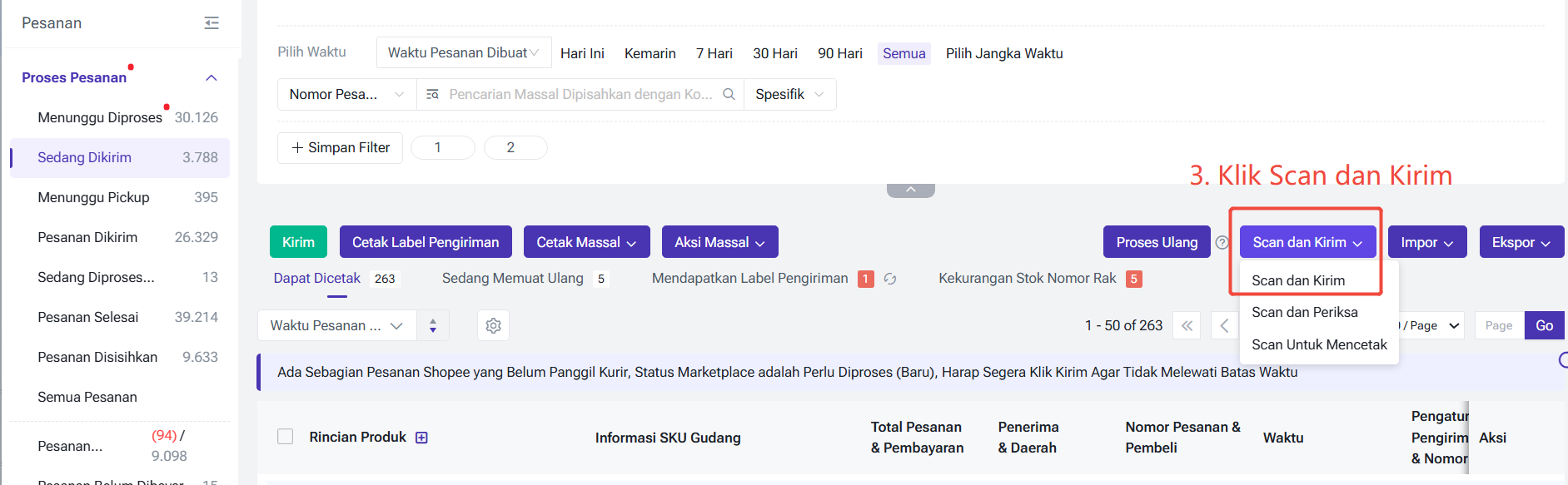Choose Scan dan Kirim menu entry
1568x485 pixels.
(1298, 280)
